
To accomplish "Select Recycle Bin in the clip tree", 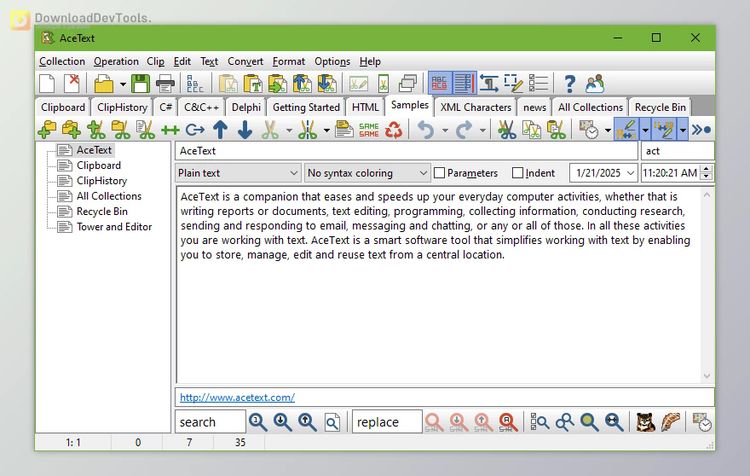I will [x=102, y=211].
